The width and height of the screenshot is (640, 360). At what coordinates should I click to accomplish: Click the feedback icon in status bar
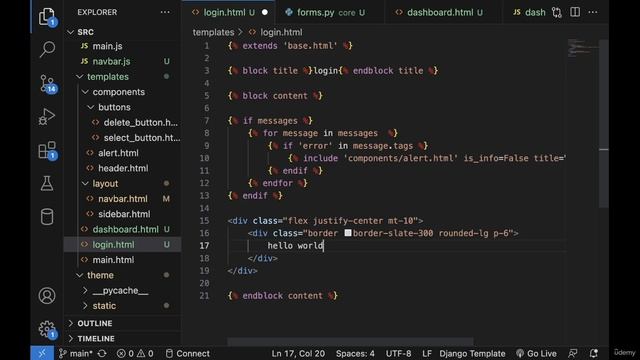coord(572,353)
